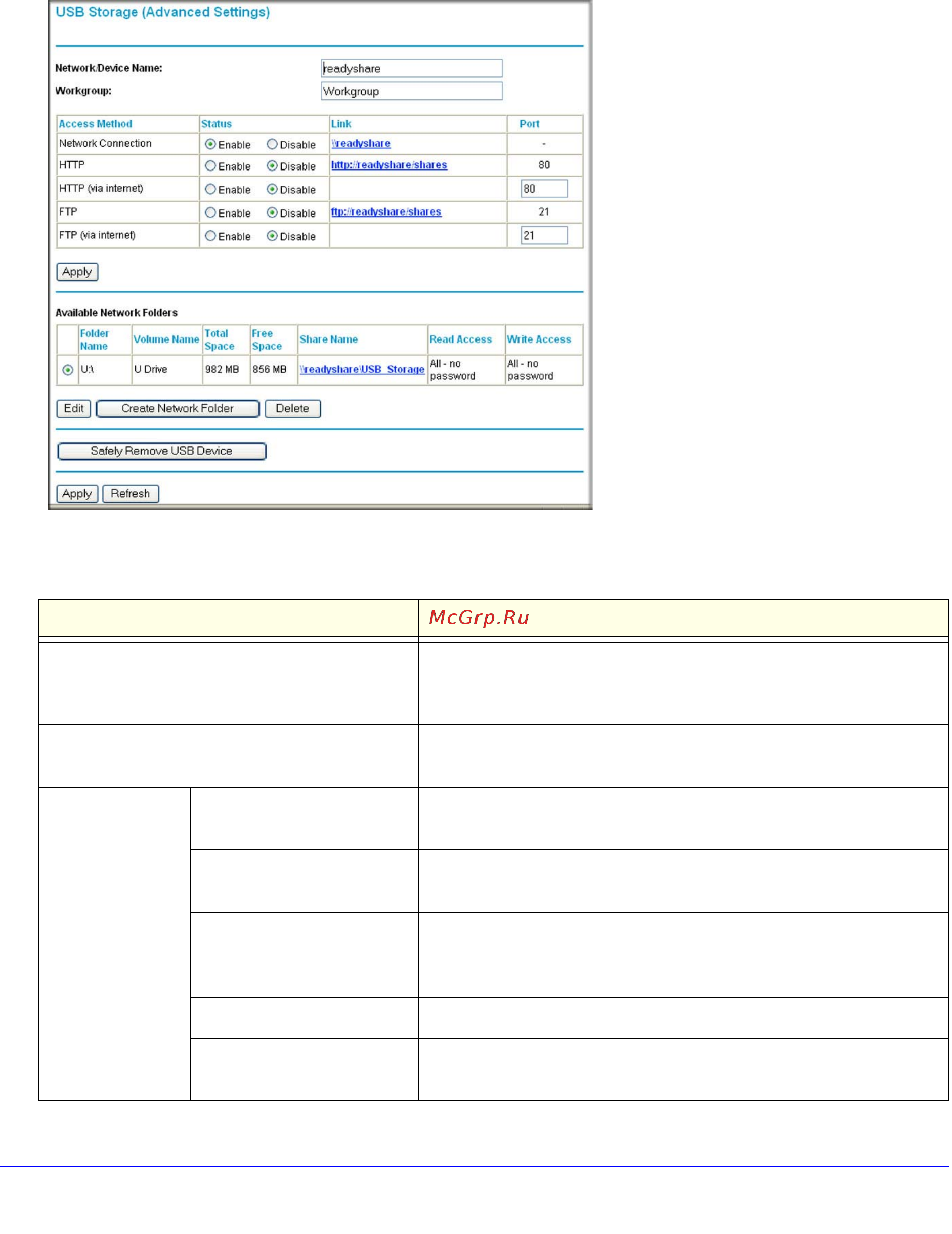Click the Volume Name column header

(x=166, y=339)
